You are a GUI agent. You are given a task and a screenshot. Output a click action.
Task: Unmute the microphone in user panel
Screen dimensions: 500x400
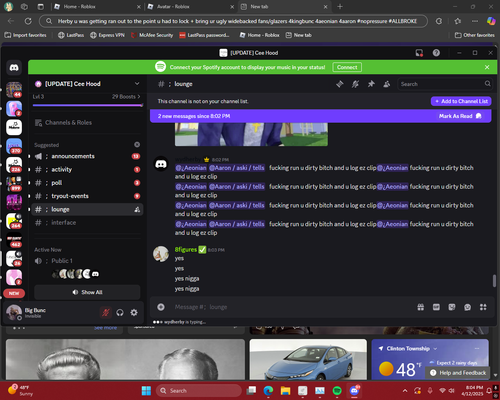click(106, 312)
